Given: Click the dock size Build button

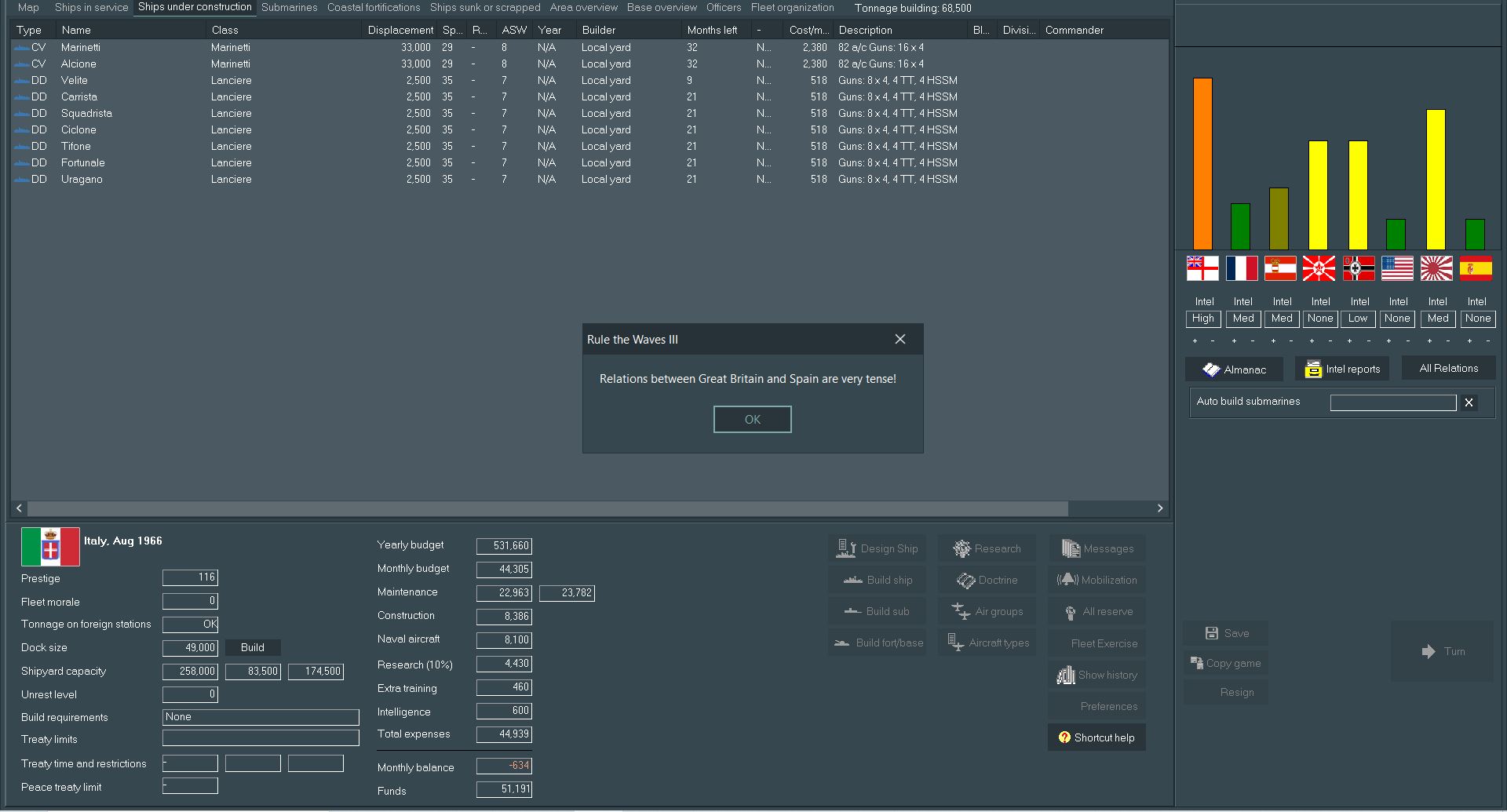Looking at the screenshot, I should click(x=252, y=647).
